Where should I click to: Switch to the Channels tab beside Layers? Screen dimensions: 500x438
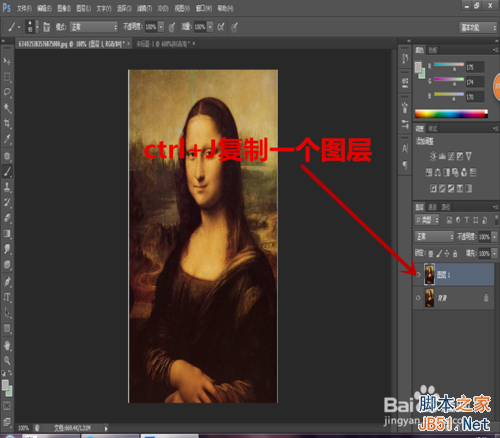tap(432, 207)
